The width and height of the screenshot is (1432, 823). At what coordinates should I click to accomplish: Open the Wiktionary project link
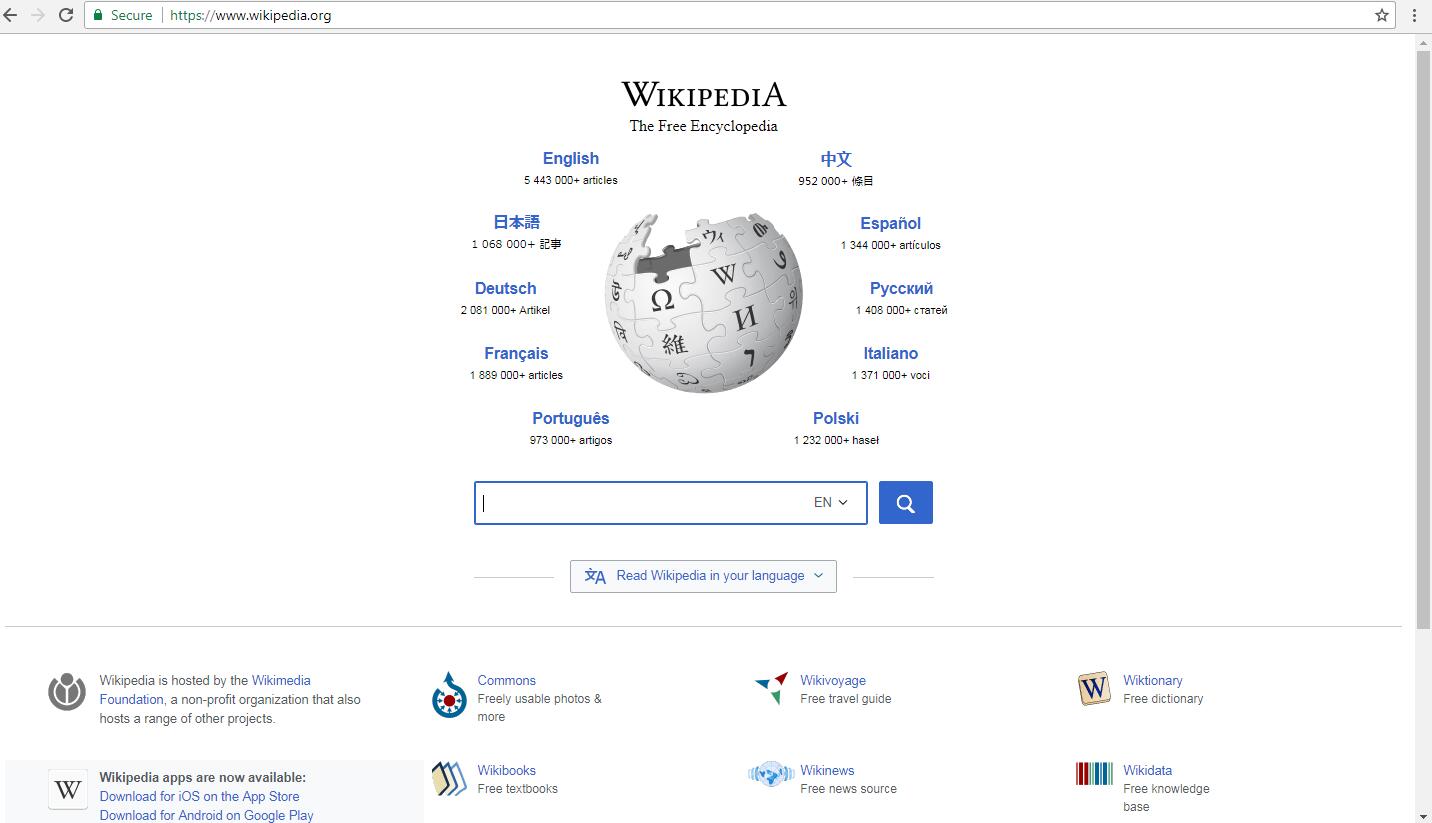click(x=1153, y=680)
